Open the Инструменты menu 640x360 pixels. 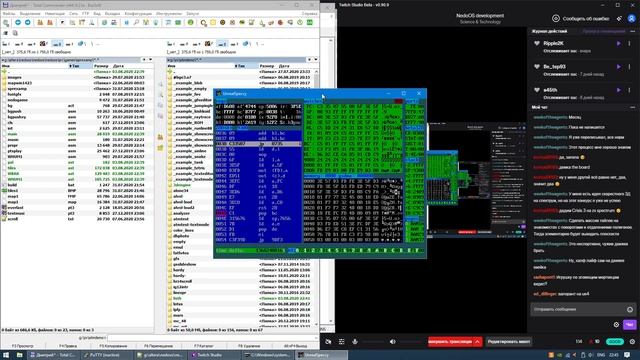tap(169, 13)
